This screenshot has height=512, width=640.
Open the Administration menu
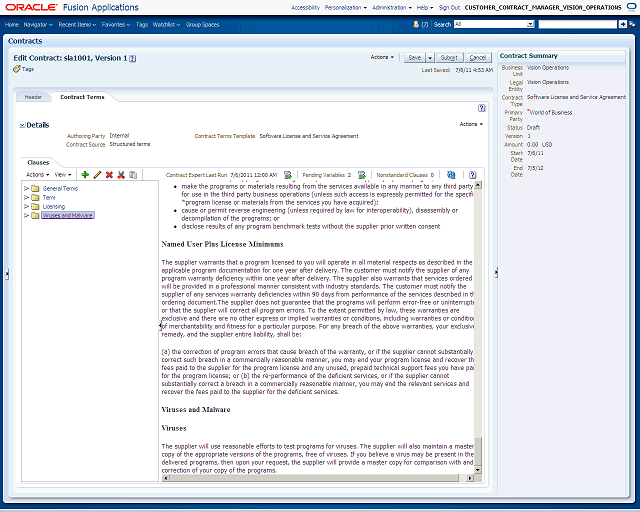click(x=392, y=7)
